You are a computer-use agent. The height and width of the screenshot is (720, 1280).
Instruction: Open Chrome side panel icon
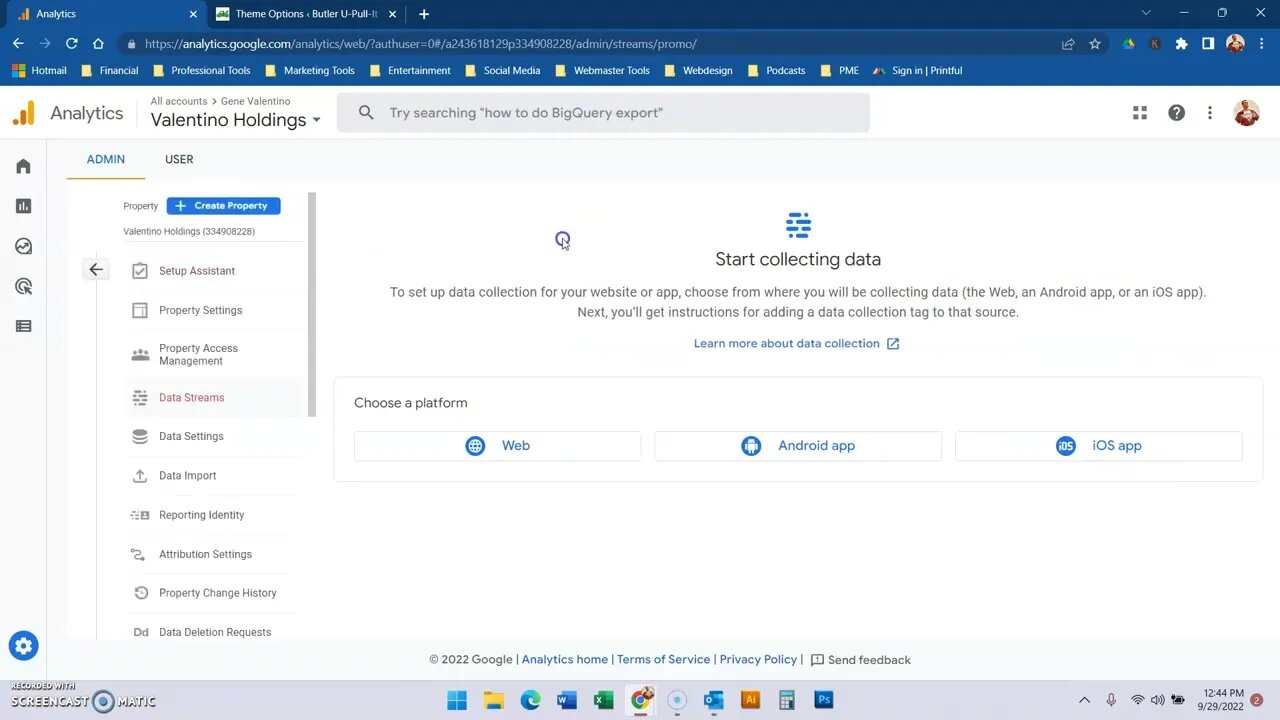[x=1208, y=44]
